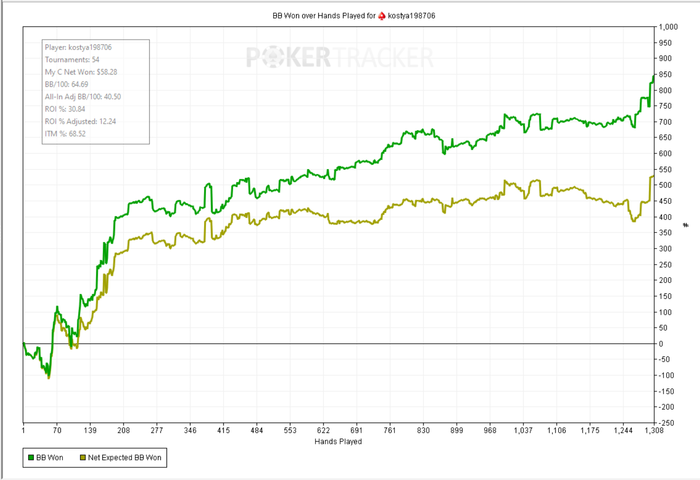Click the x-axis tick value 484
The width and height of the screenshot is (700, 480).
click(257, 430)
